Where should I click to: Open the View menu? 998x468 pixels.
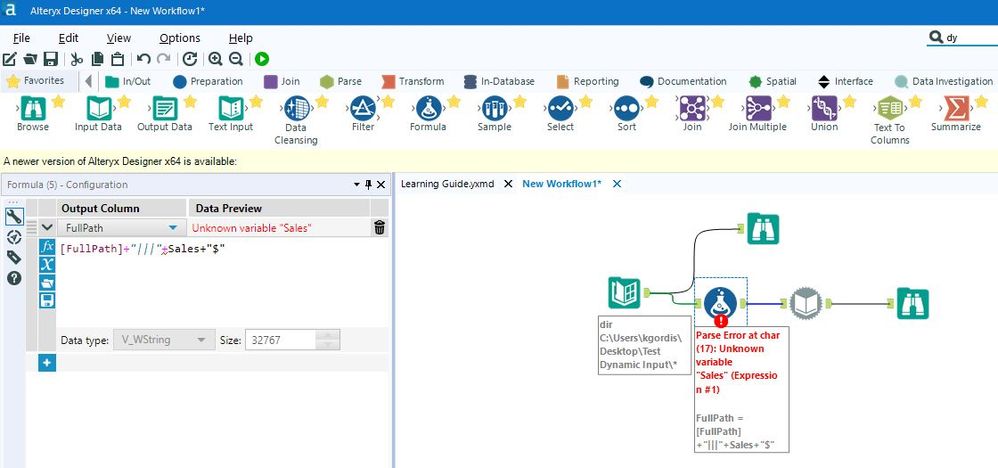click(x=118, y=38)
